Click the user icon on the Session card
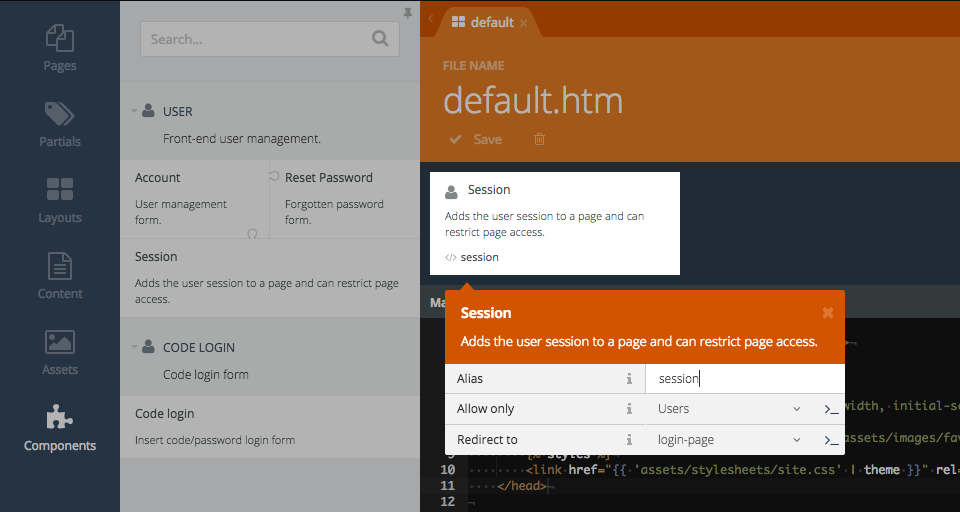Image resolution: width=960 pixels, height=512 pixels. [451, 192]
